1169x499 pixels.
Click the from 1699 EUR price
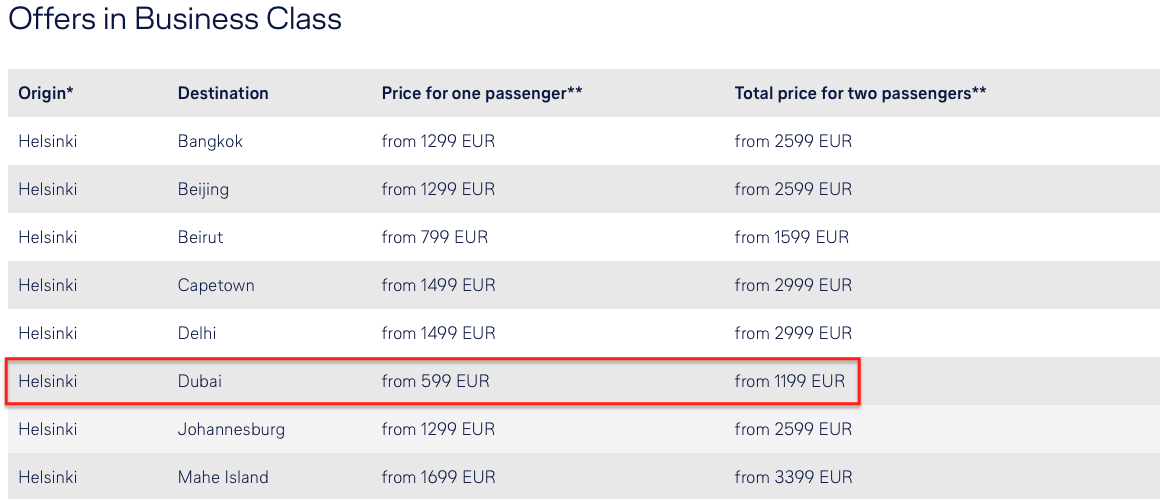[438, 477]
